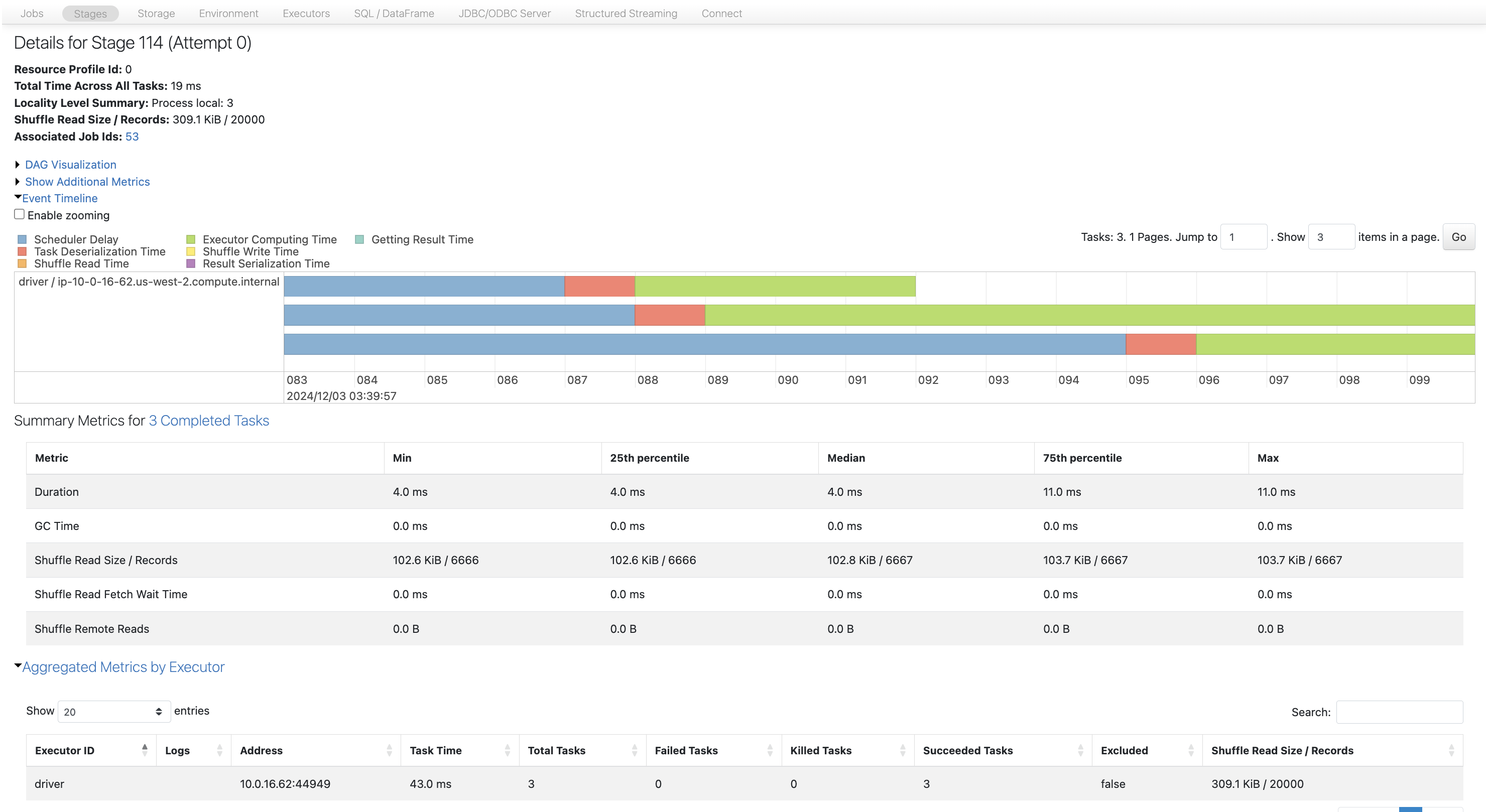The image size is (1486, 812).
Task: Sort by Killed Tasks column arrows
Action: tap(902, 750)
